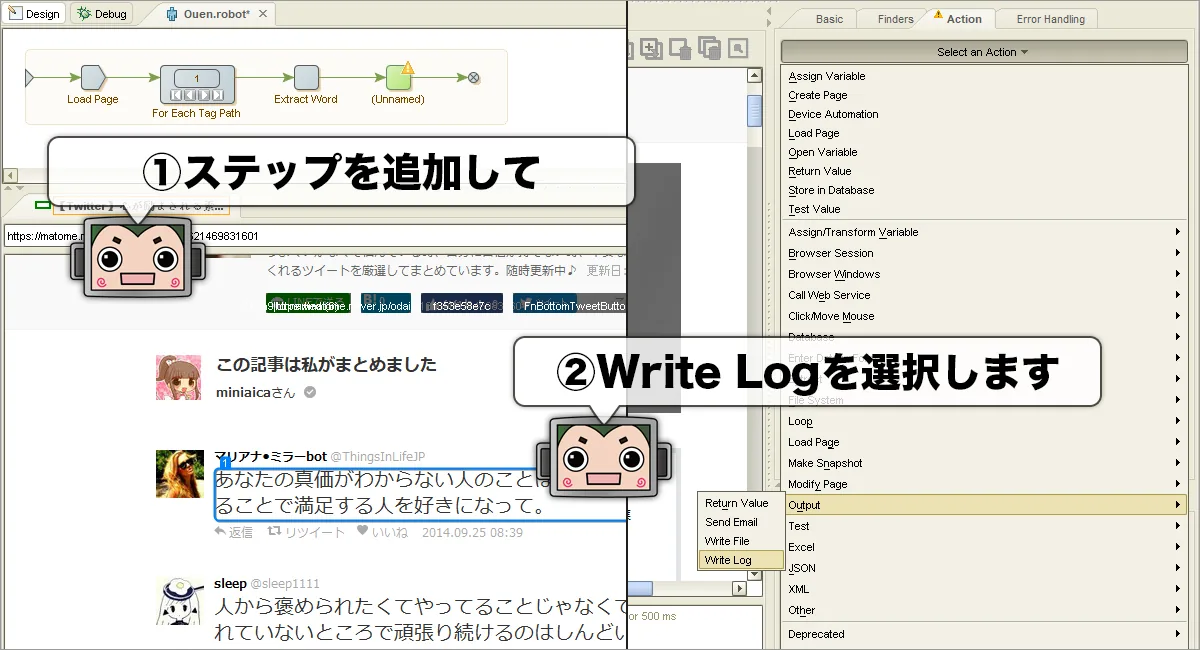1200x650 pixels.
Task: Choose Device Automation action
Action: pos(833,114)
